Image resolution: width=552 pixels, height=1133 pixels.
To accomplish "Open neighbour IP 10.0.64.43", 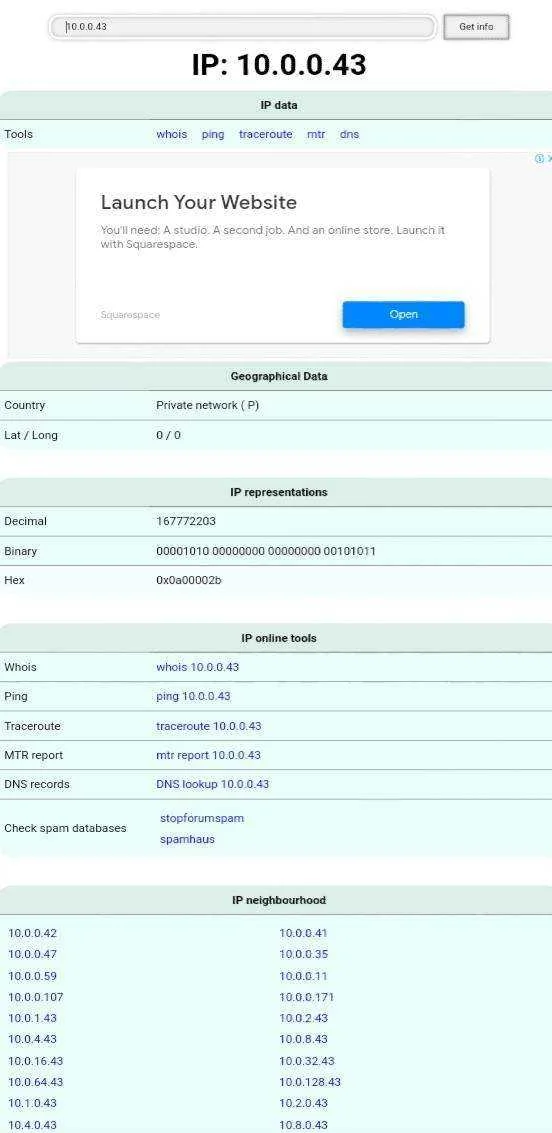I will [35, 1082].
